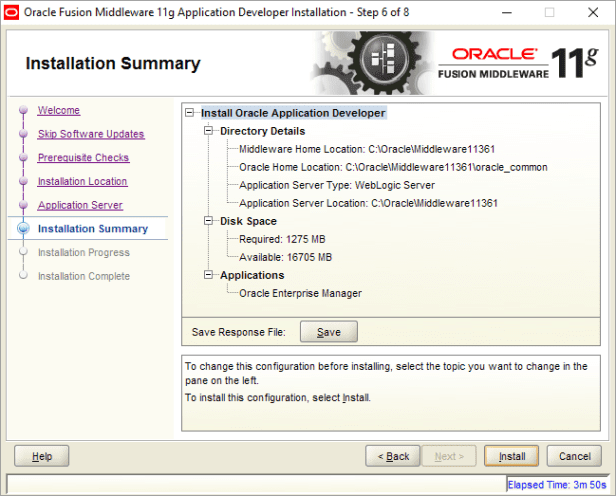This screenshot has width=616, height=496.
Task: Select Application Server Type: WebLogic Server
Action: [337, 185]
